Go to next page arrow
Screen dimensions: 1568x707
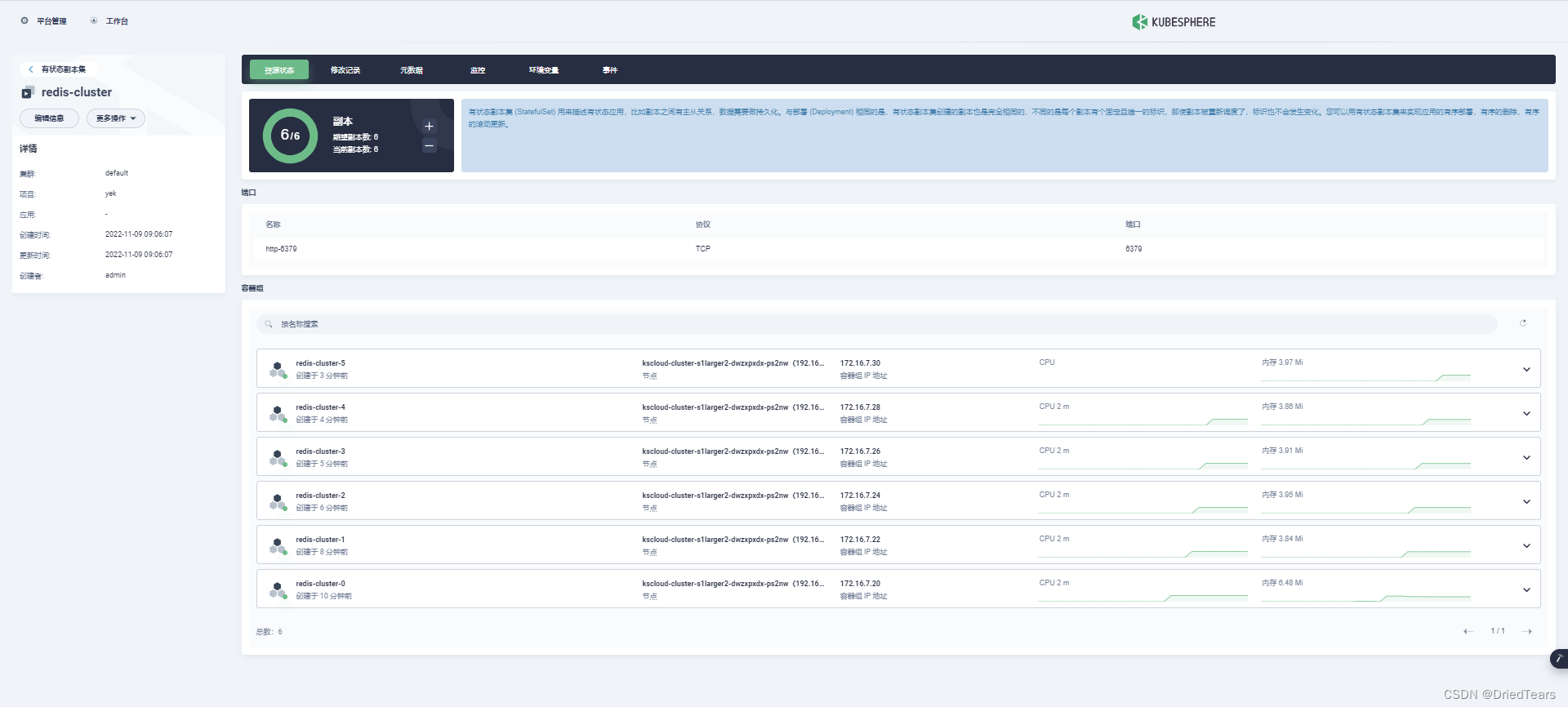click(1527, 631)
